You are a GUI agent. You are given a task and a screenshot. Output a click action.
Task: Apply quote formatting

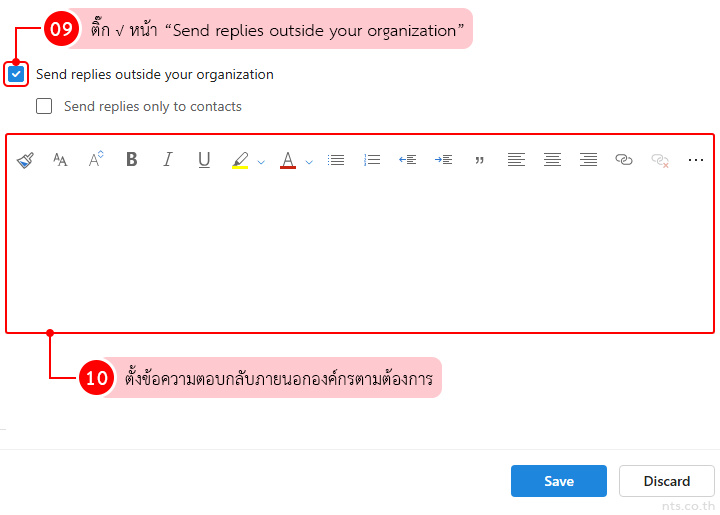click(479, 160)
